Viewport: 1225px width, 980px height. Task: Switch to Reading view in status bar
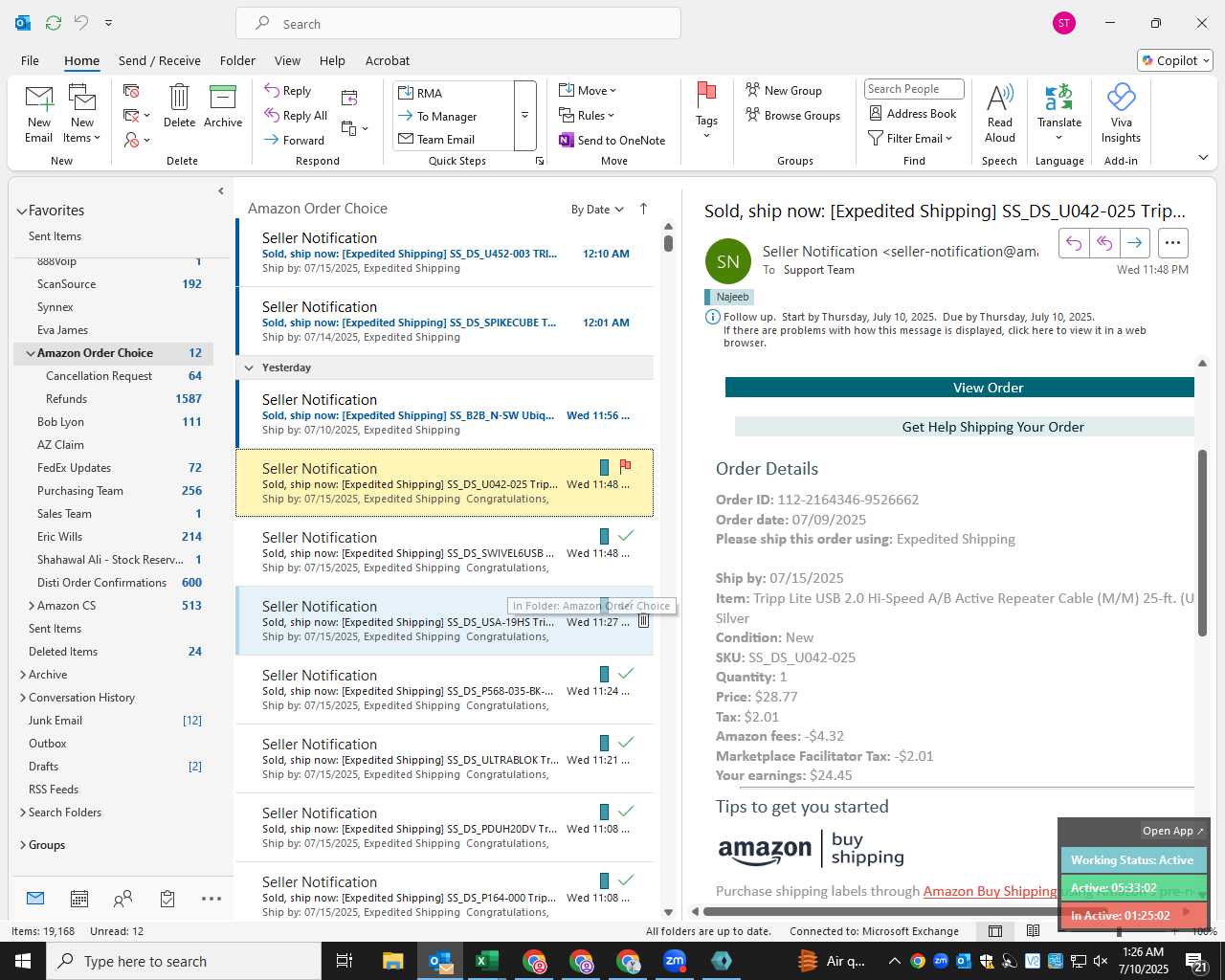click(x=1033, y=930)
